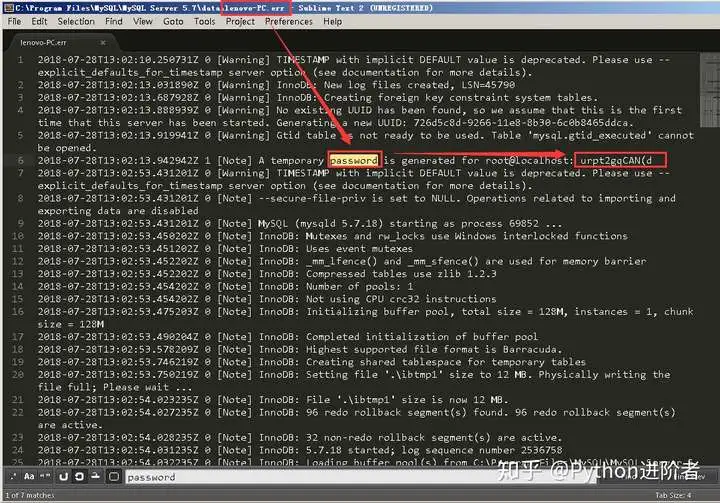Screen dimensions: 720x503
Task: Click text '32 non-redo rollback segment(s) are active.'
Action: pyautogui.click(x=434, y=437)
